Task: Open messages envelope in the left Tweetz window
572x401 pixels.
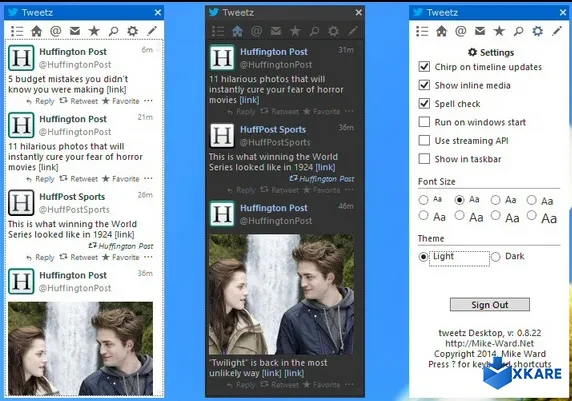Action: (x=75, y=31)
